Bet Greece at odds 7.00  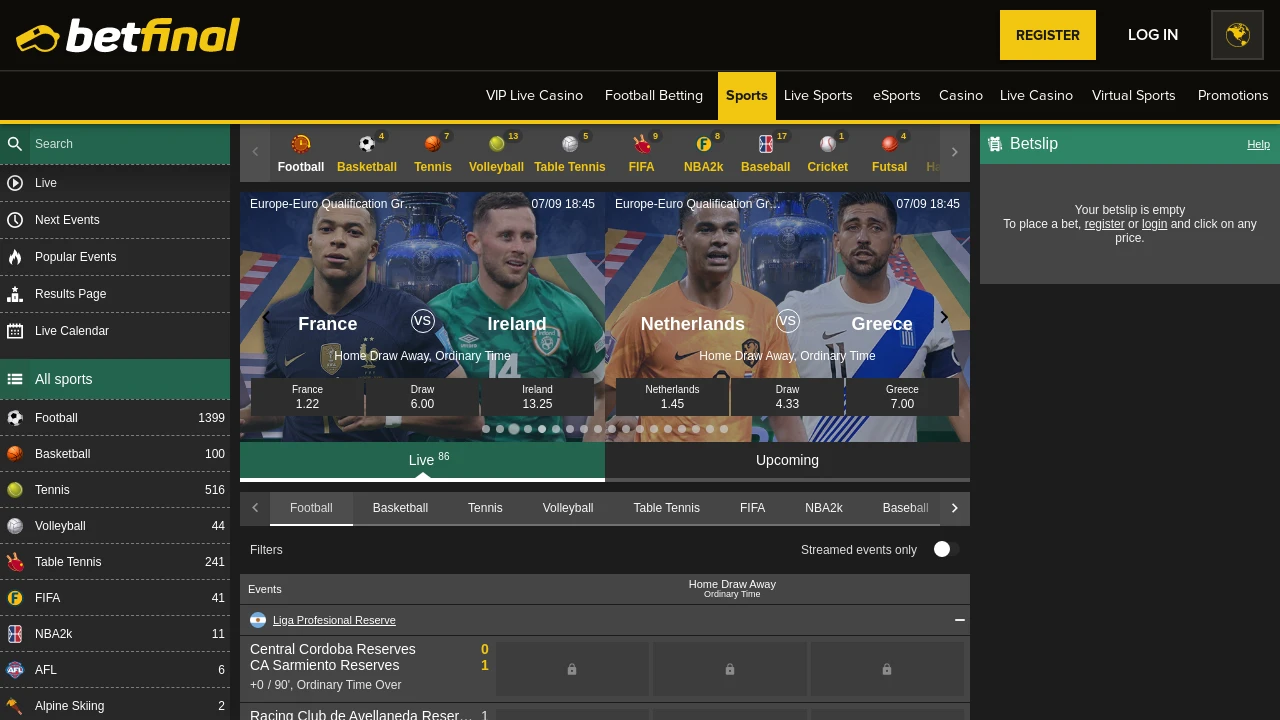[902, 397]
